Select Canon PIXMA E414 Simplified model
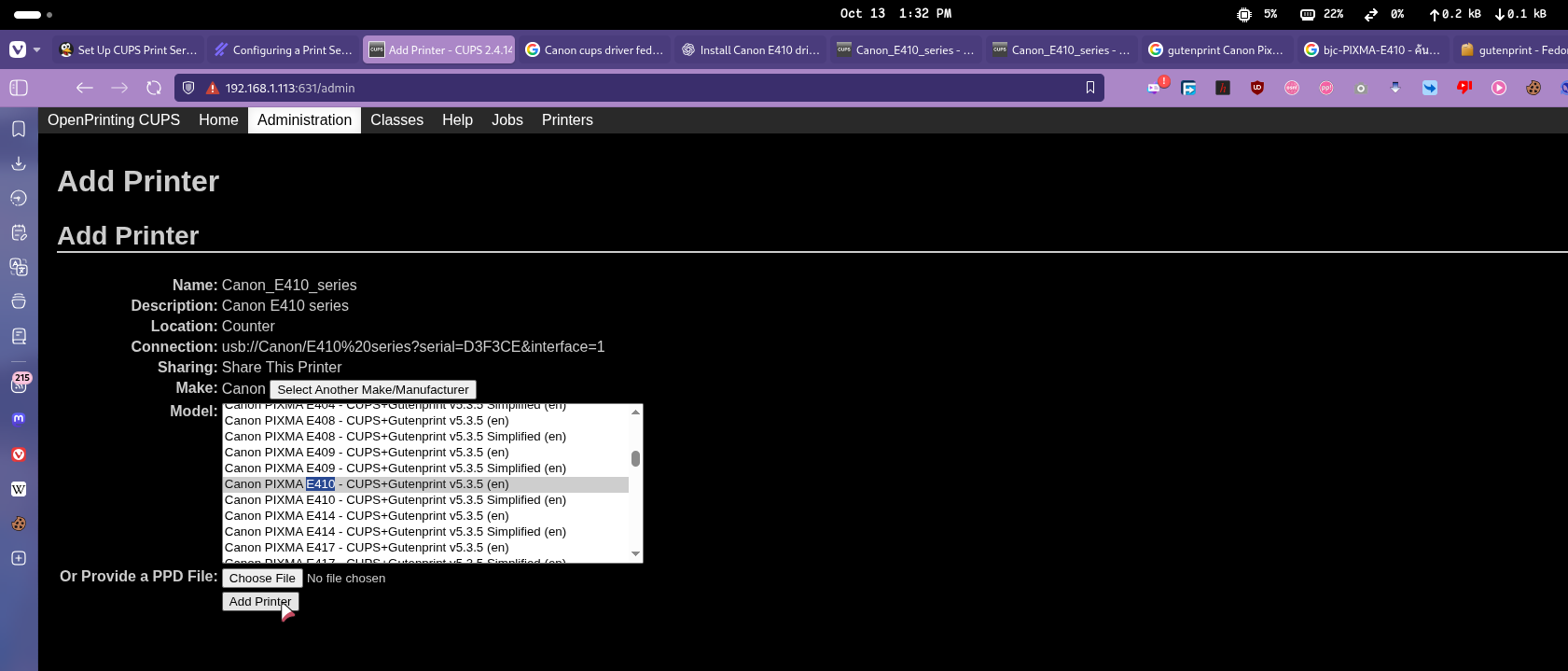 tap(395, 532)
